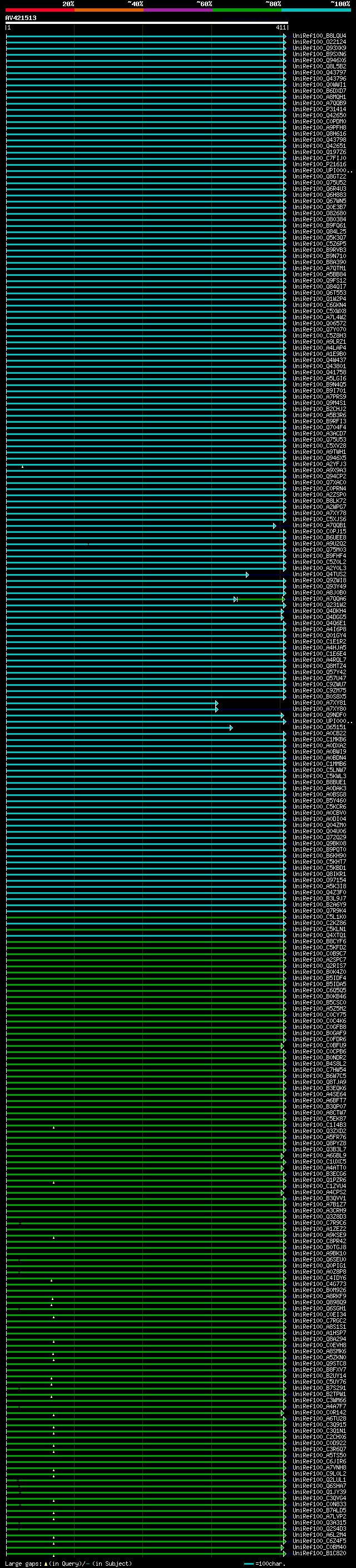Click the ~80% identity legend label
Viewport: 356px width, 1568px height.
(273, 4)
